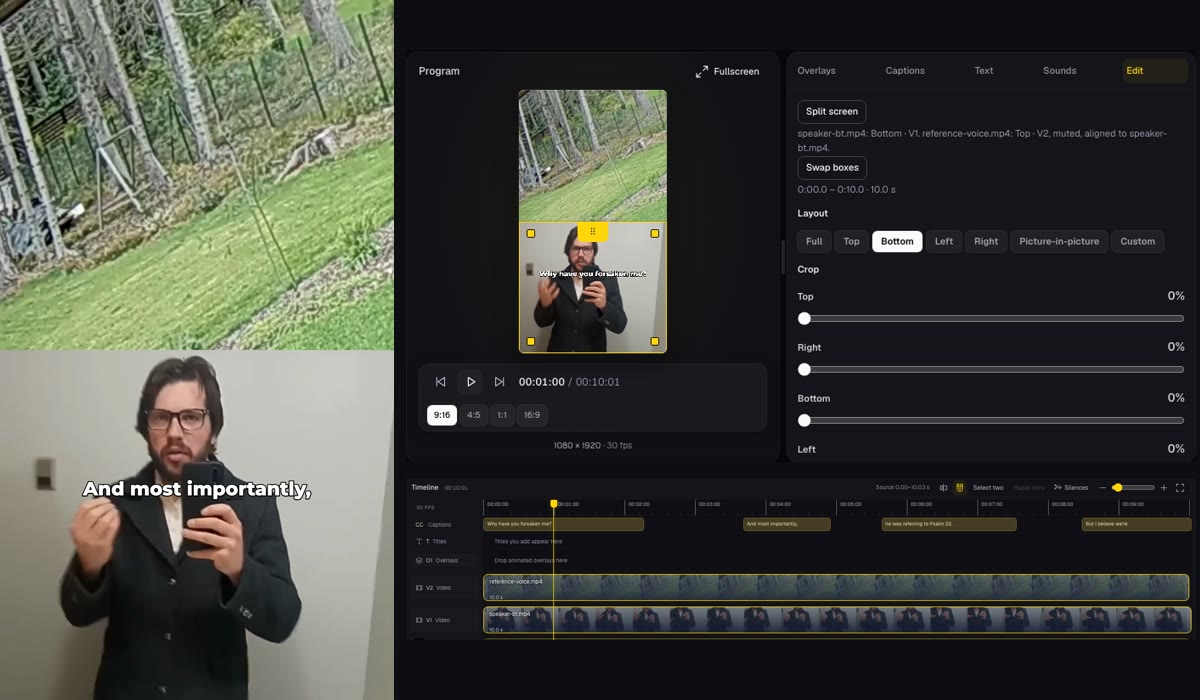This screenshot has height=700, width=1200.
Task: Open the Sounds tab
Action: (x=1059, y=71)
